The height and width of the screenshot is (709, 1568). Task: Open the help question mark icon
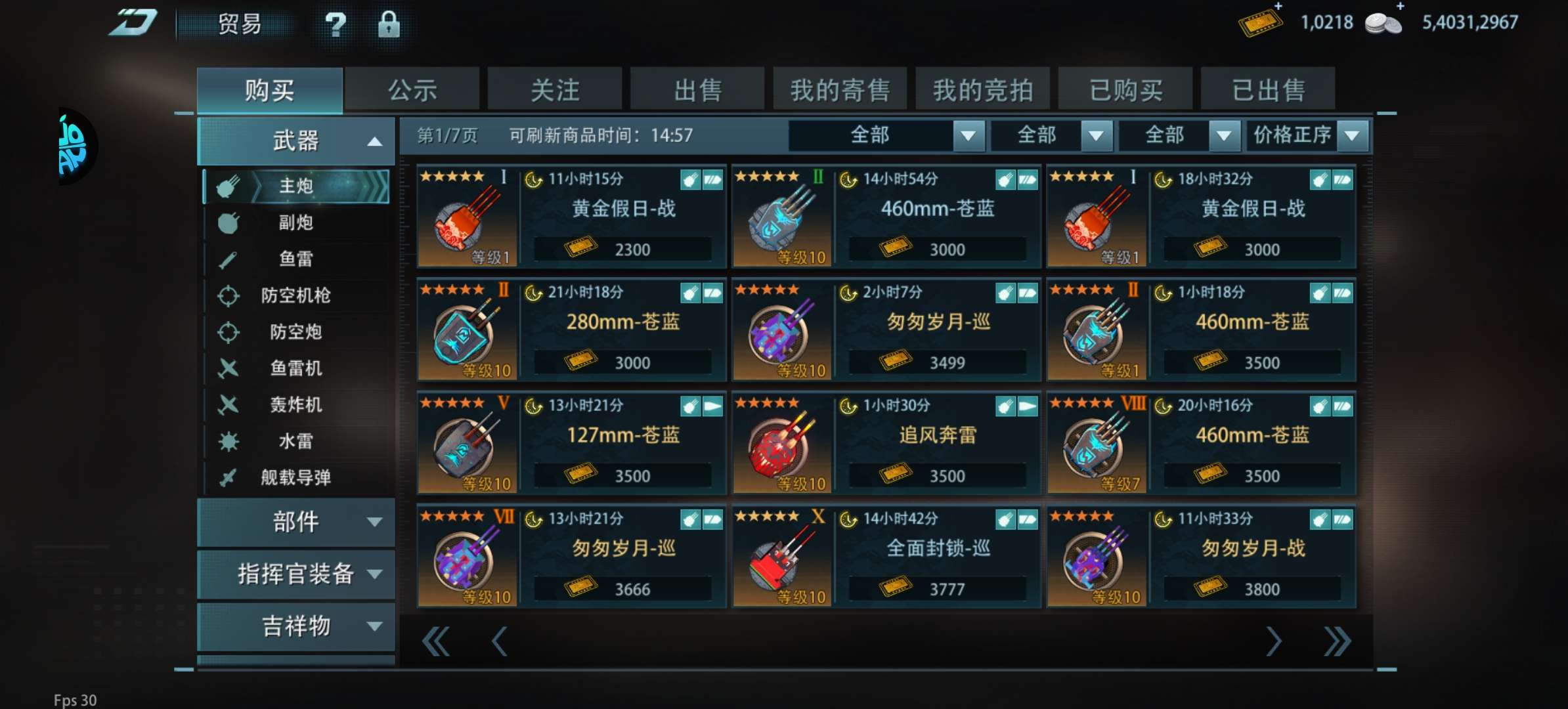coord(336,24)
